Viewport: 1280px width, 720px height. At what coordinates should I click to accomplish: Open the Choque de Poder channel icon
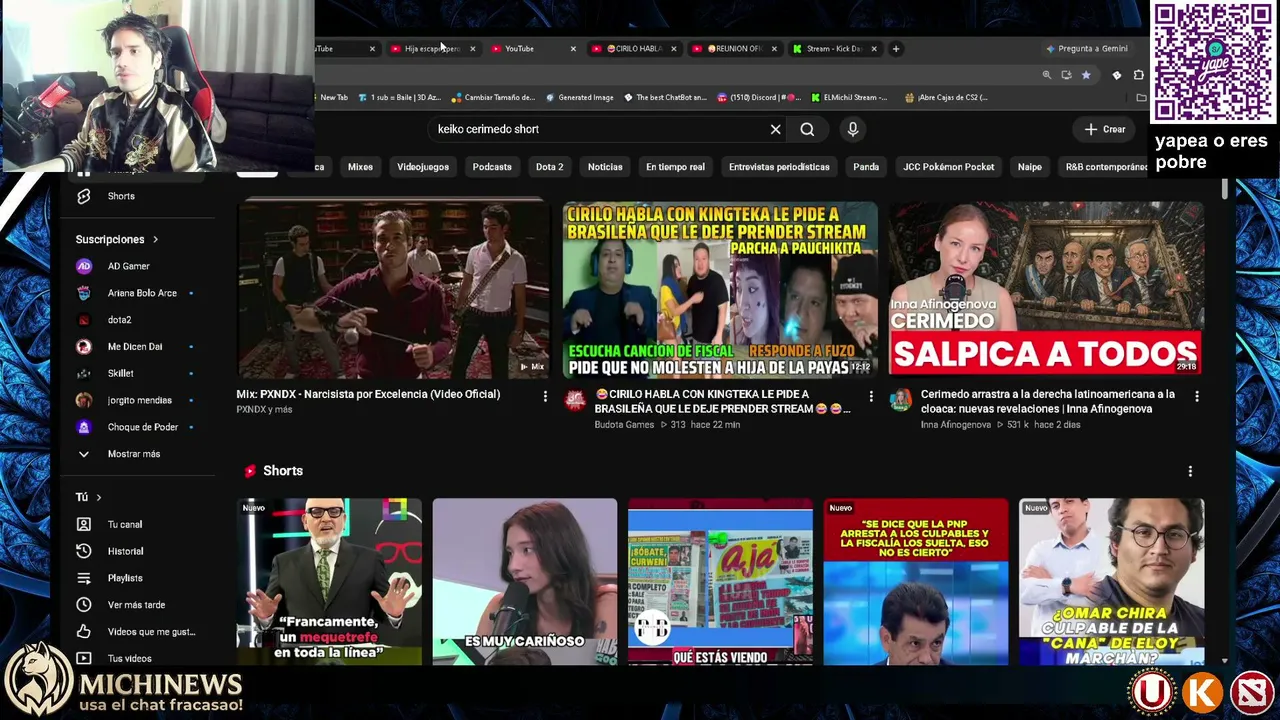[x=84, y=427]
